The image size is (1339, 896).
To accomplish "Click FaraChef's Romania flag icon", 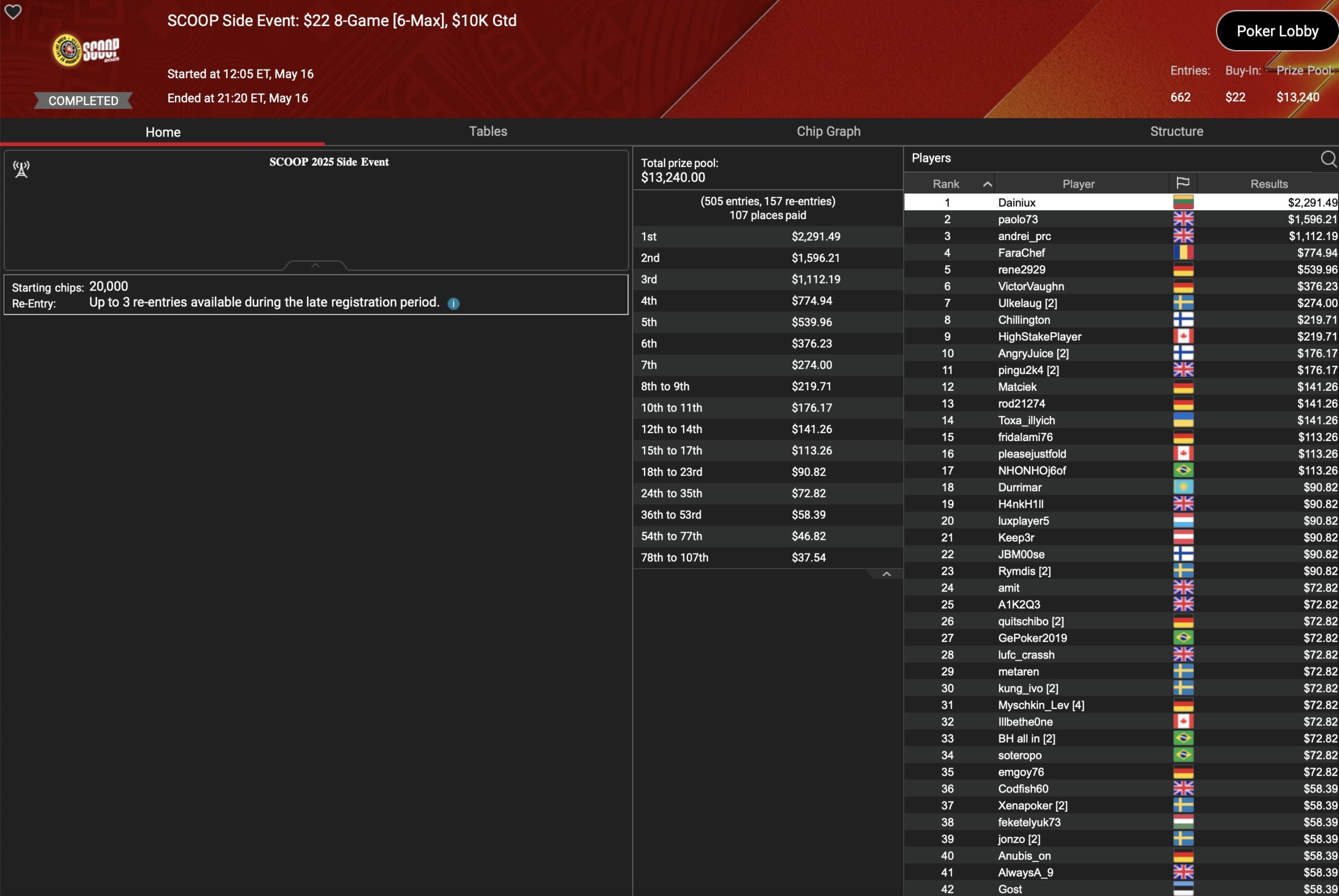I will [x=1183, y=253].
